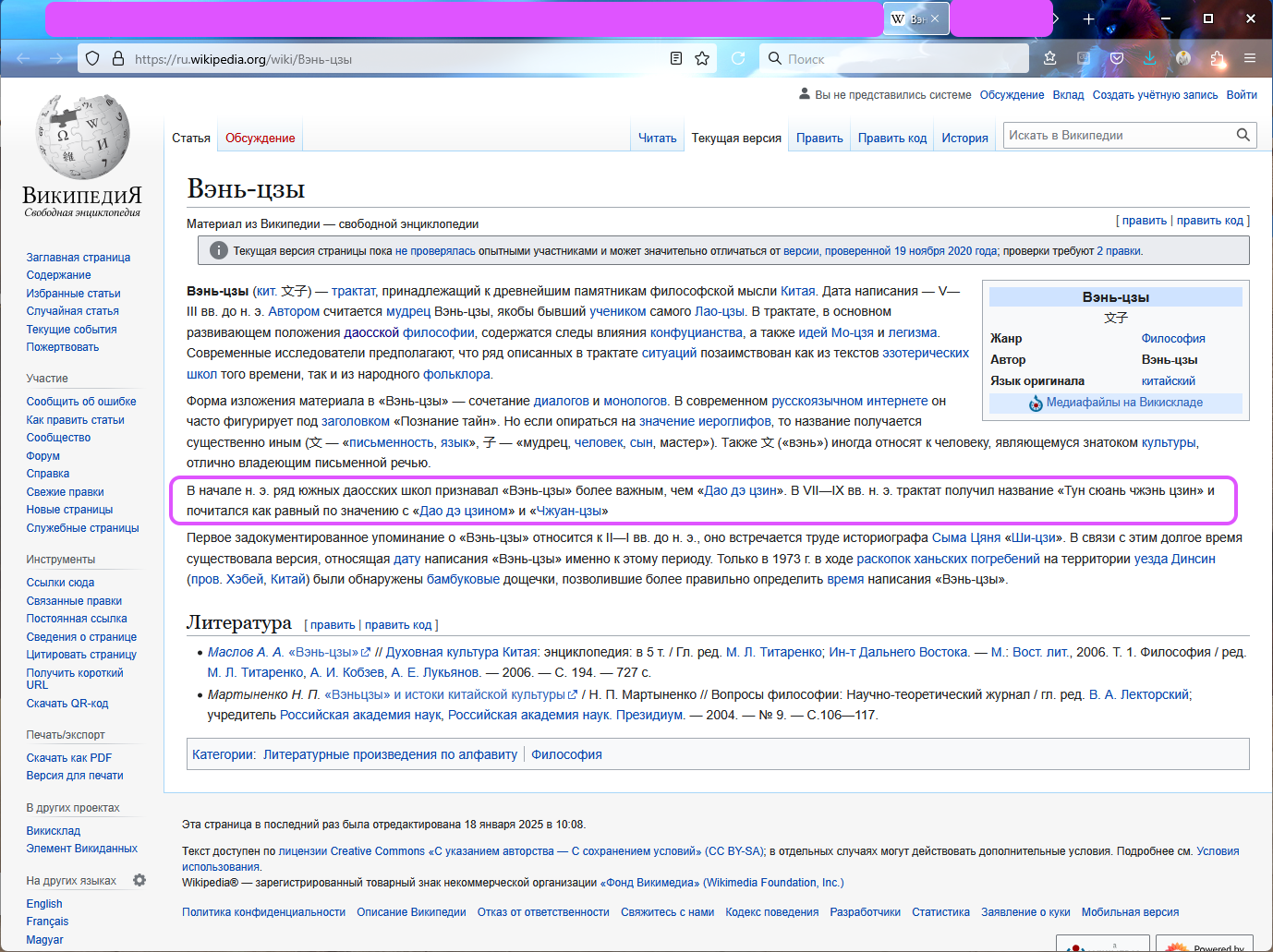Click Скачать как PDF link

pos(69,758)
